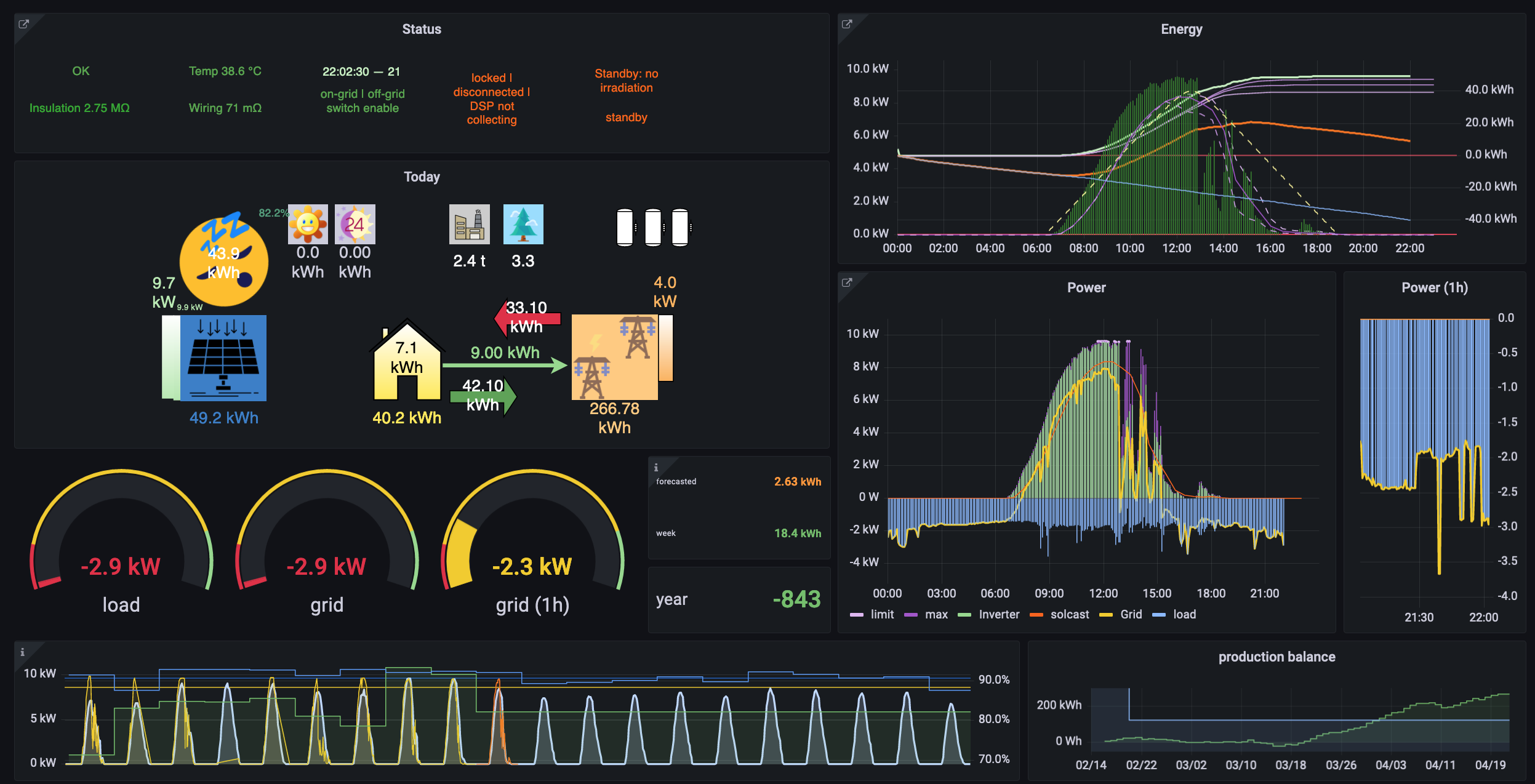
Task: Click the sleeping sun inverter icon
Action: (224, 261)
